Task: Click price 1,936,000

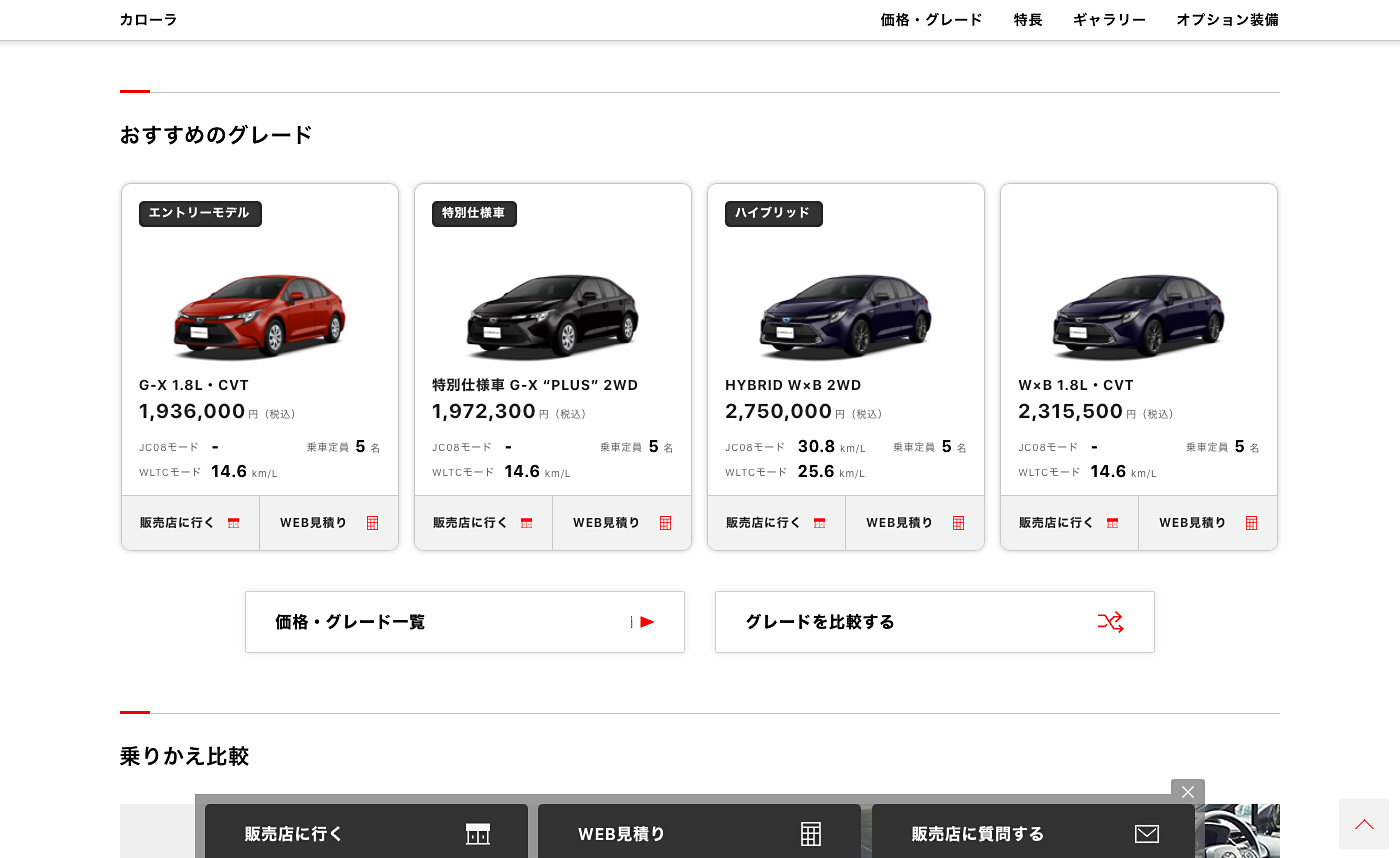Action: [192, 411]
